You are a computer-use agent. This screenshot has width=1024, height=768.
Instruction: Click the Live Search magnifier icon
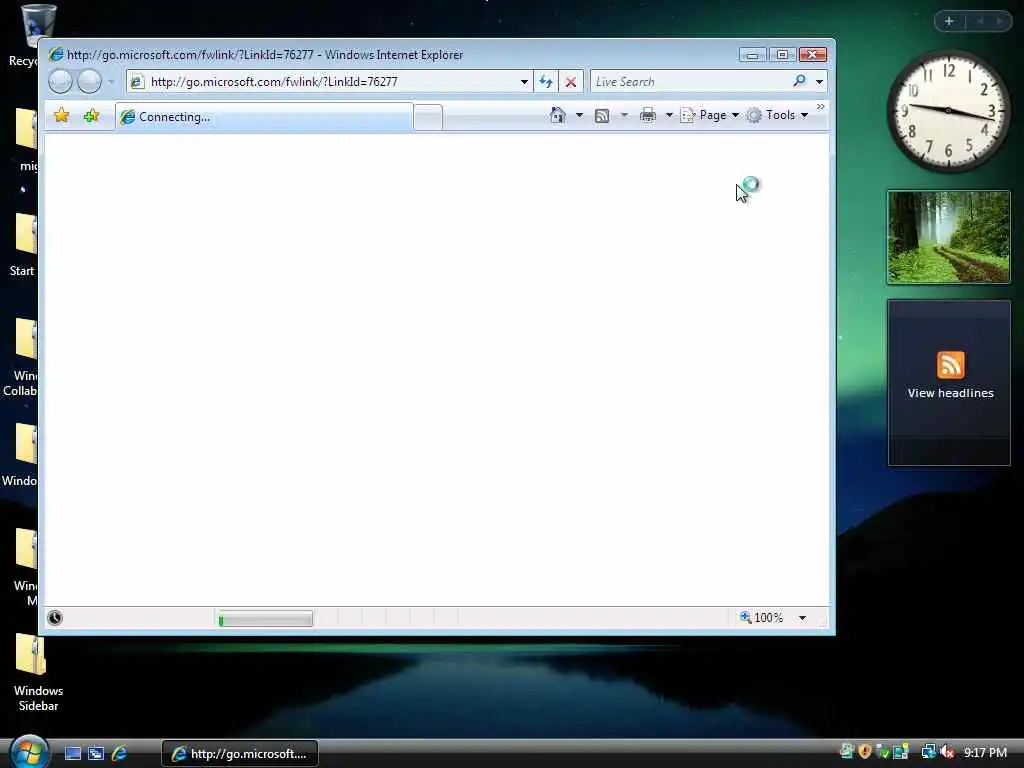click(799, 81)
